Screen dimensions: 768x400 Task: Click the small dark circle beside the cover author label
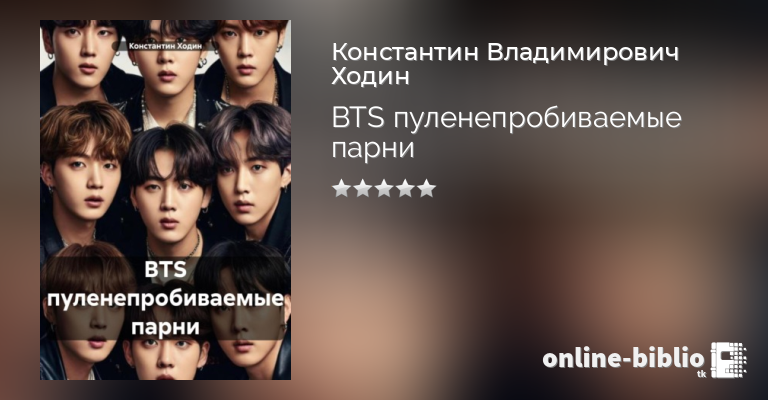coord(116,46)
